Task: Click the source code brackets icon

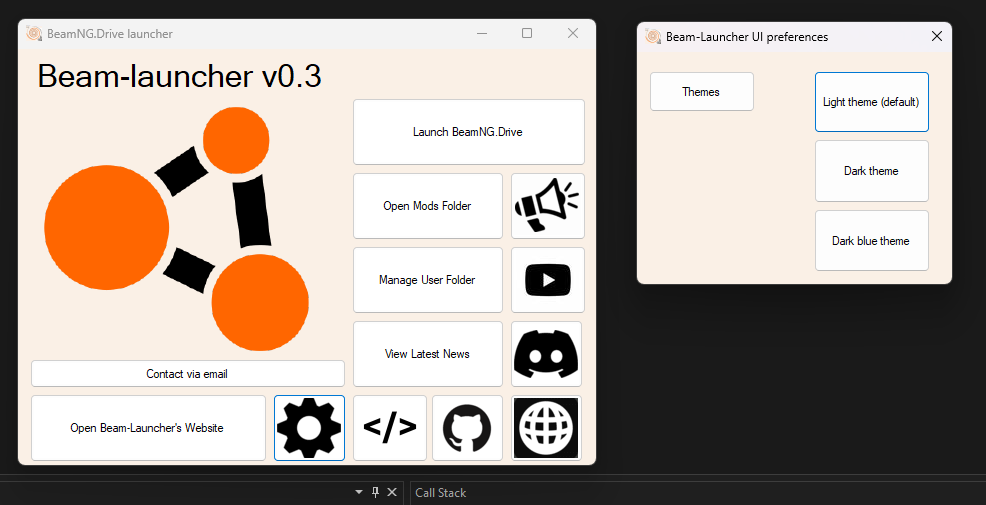Action: 390,428
